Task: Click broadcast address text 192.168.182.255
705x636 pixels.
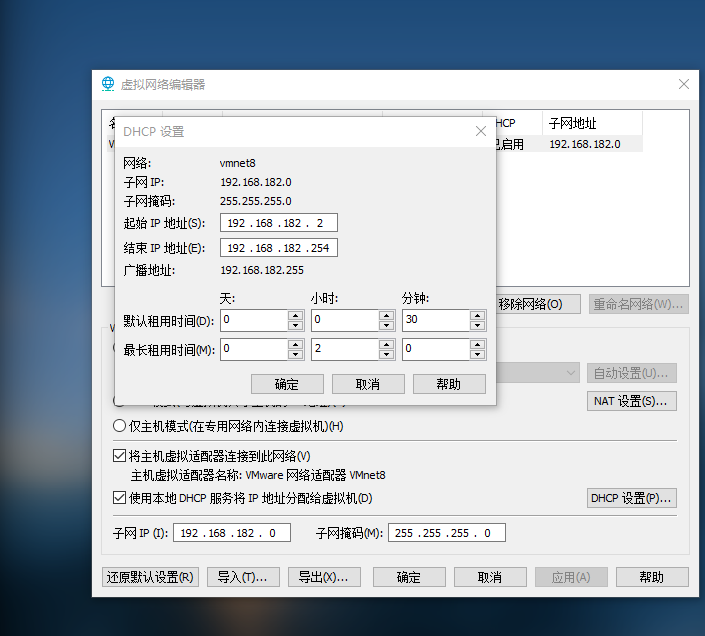Action: pos(262,270)
